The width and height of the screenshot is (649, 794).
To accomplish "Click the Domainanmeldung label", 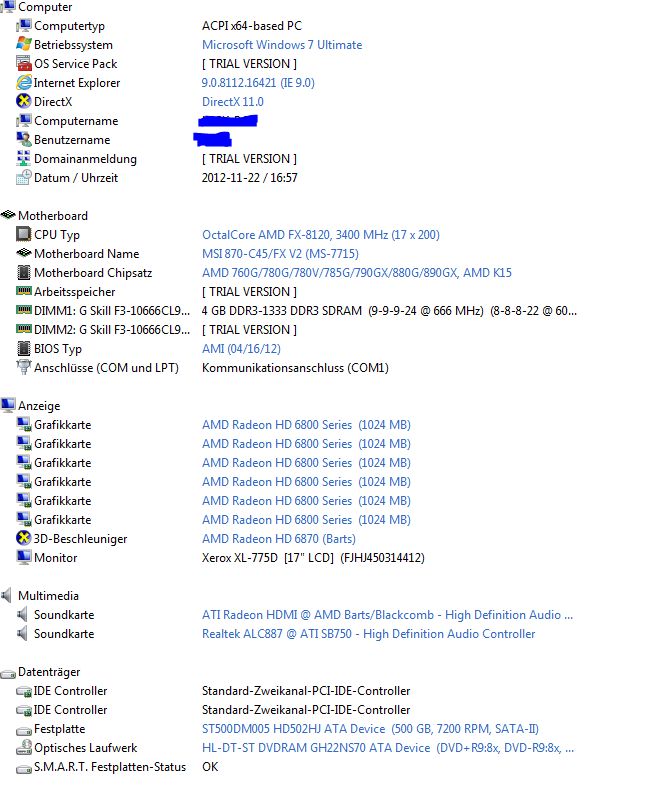I will 85,159.
